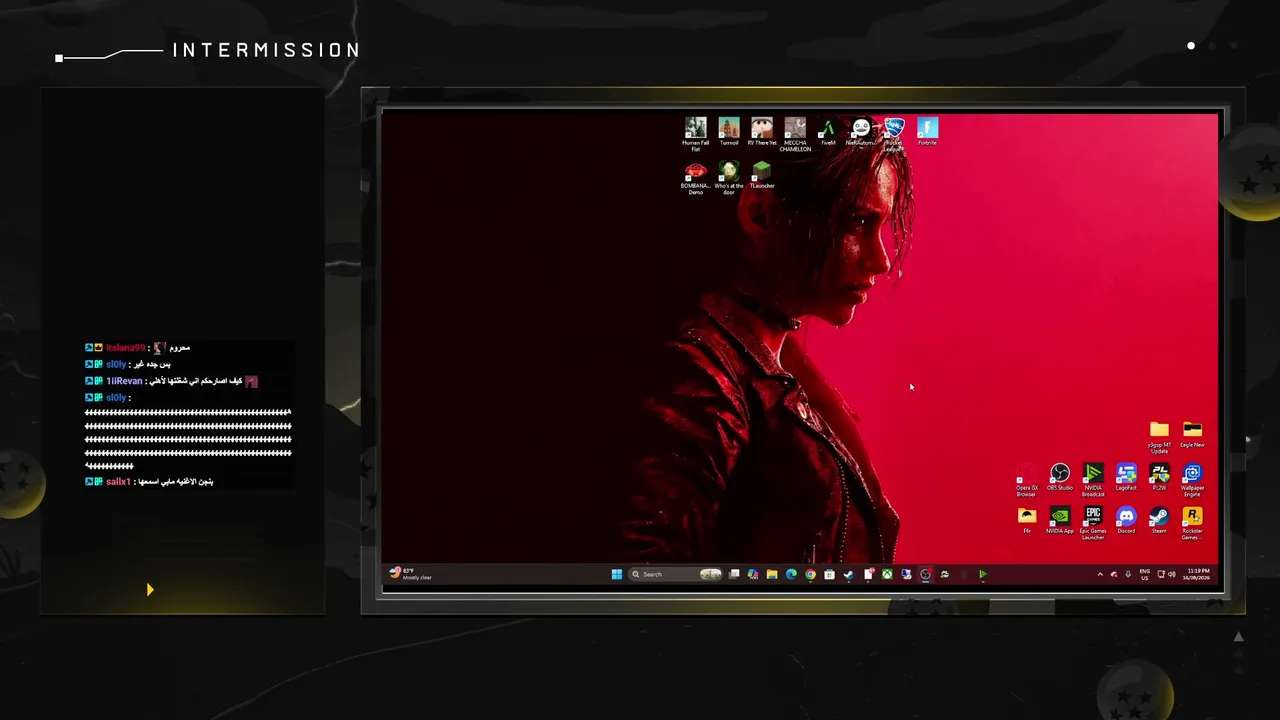Screen dimensions: 1280x720
Task: Launch the Turmoil game shortcut
Action: click(x=729, y=132)
